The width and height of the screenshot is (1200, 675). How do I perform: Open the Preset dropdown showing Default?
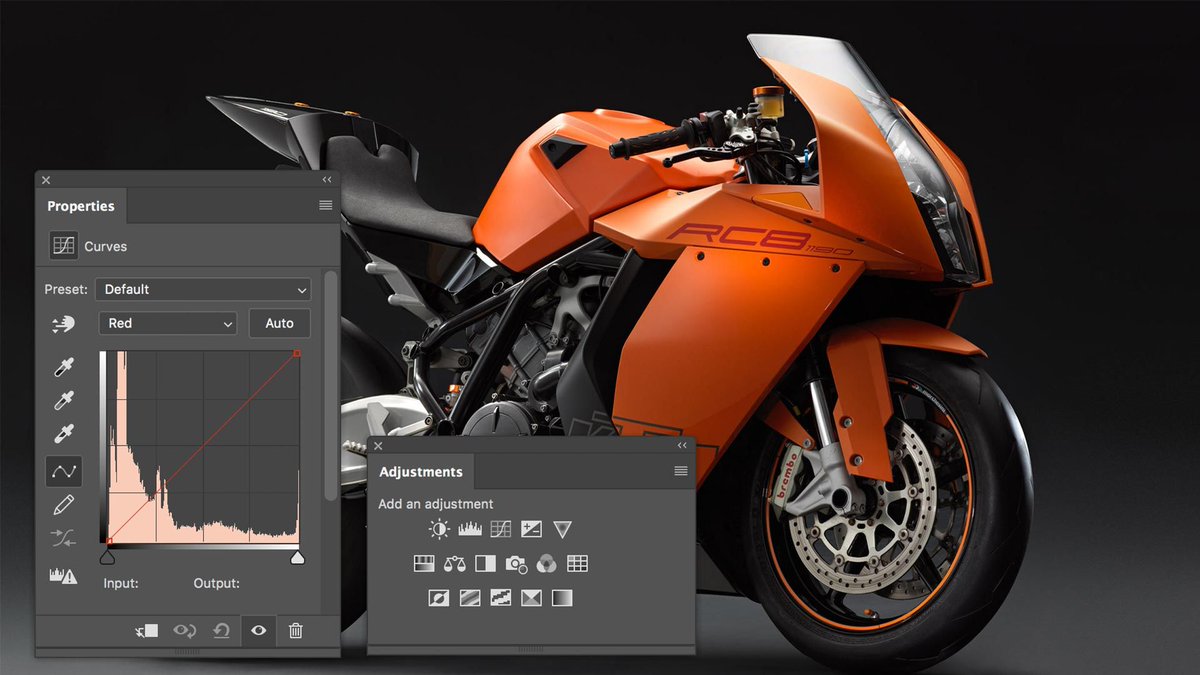point(203,289)
